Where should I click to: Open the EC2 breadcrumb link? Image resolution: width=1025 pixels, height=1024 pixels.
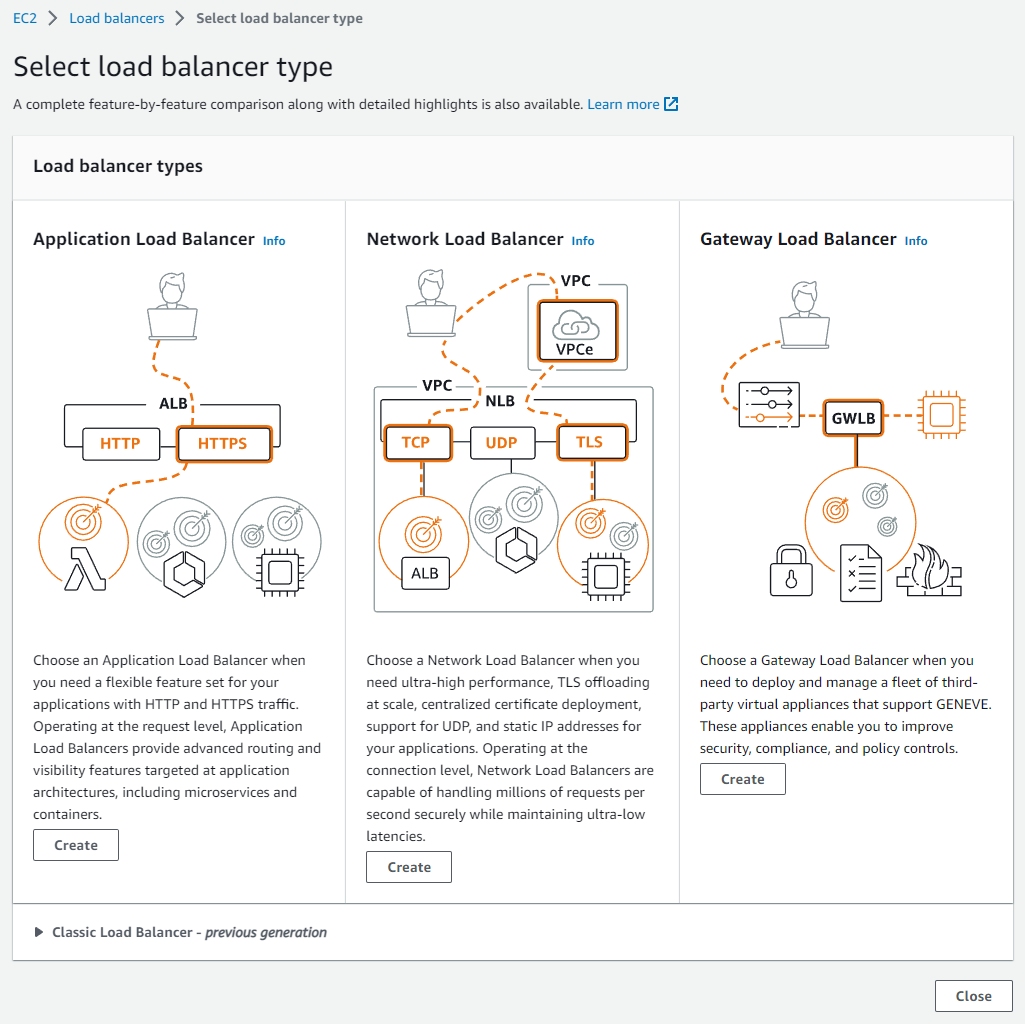[25, 18]
